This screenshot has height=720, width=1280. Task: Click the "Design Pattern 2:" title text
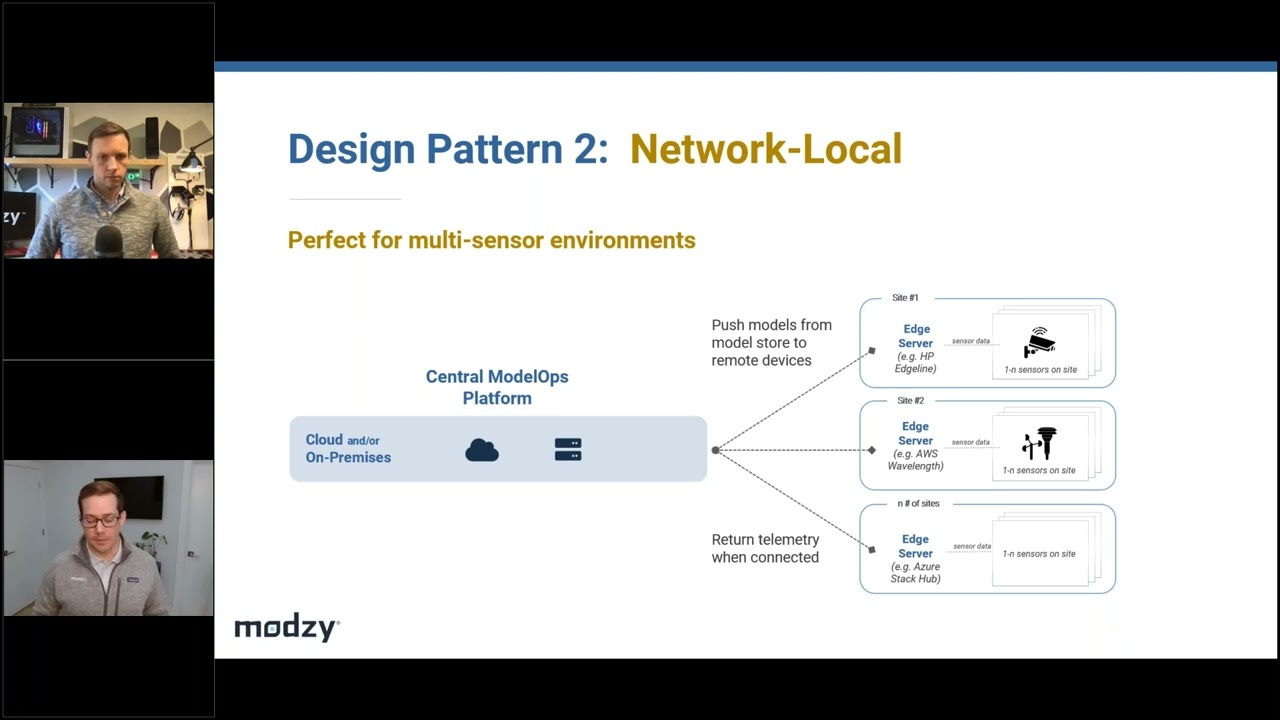(x=448, y=149)
